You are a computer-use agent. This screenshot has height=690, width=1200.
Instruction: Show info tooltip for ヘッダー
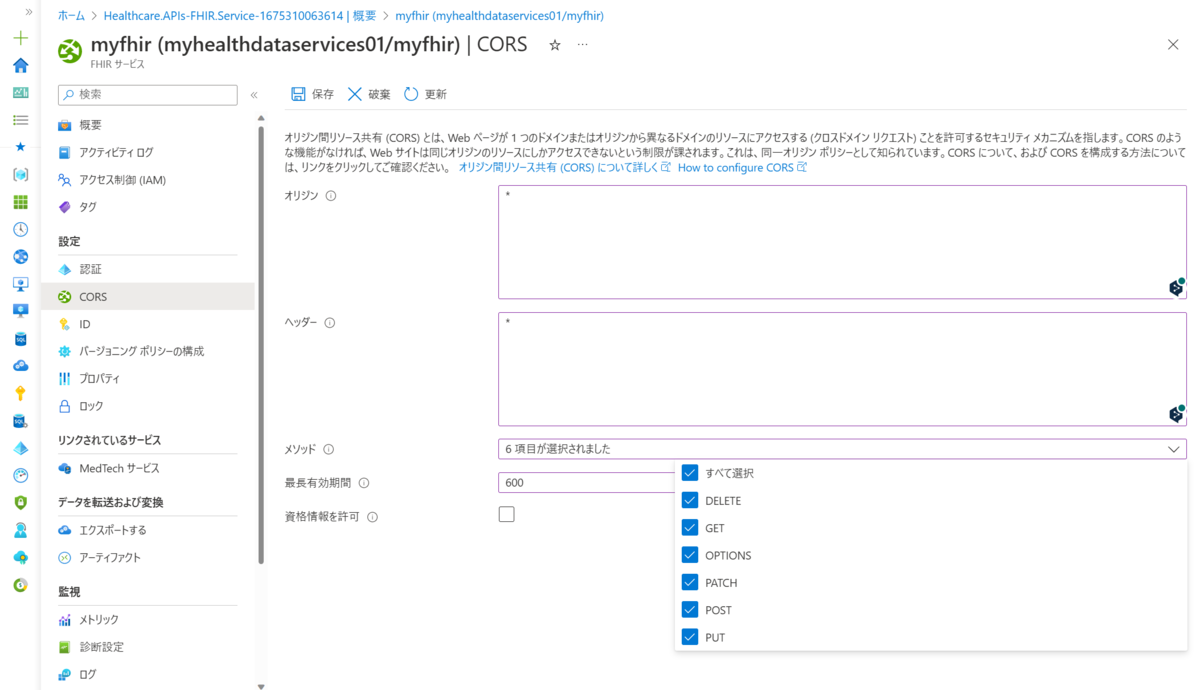pyautogui.click(x=330, y=323)
